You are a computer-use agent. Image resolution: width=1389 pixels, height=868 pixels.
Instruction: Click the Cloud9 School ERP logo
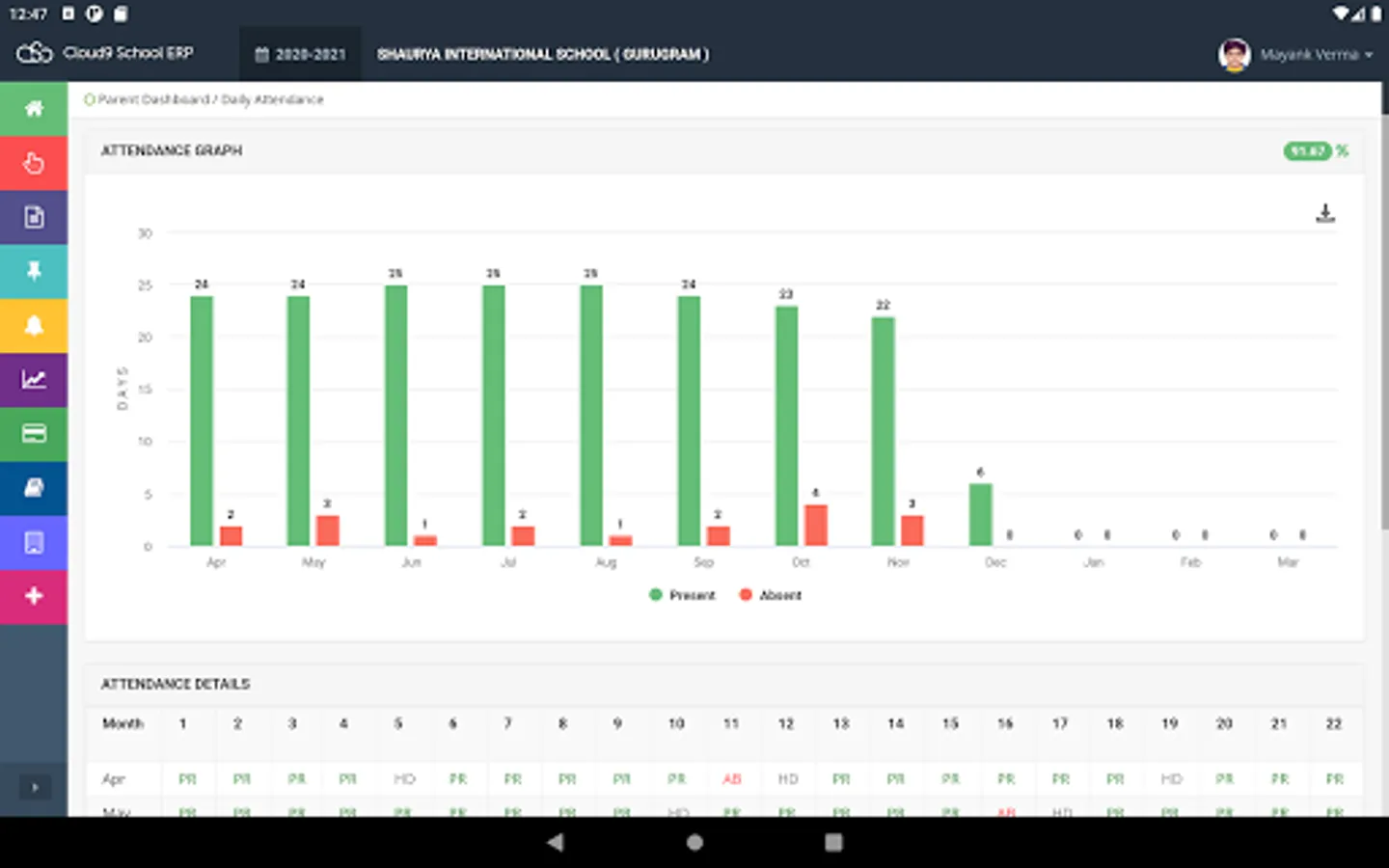click(x=104, y=53)
